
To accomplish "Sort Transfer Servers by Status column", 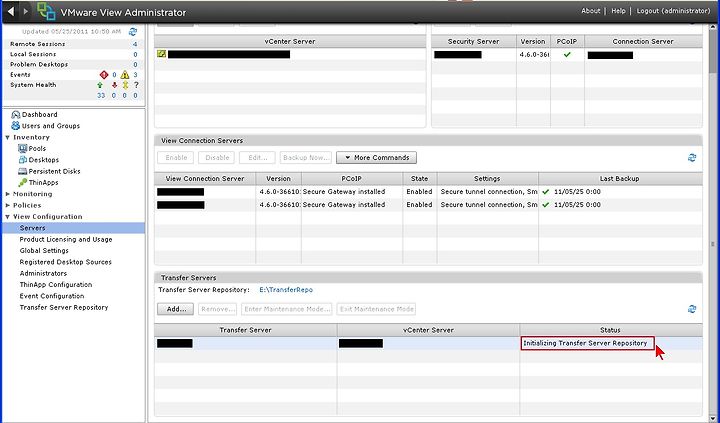I will 611,330.
